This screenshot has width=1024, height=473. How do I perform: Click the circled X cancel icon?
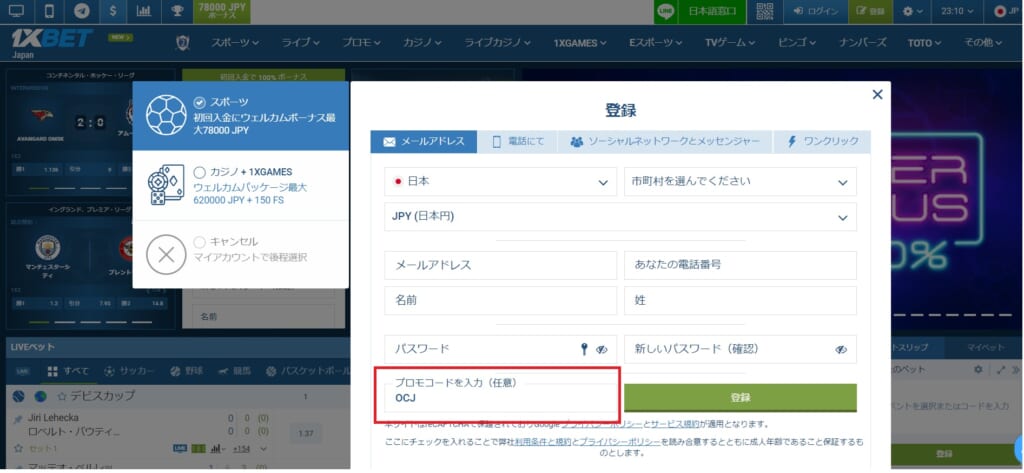(166, 254)
